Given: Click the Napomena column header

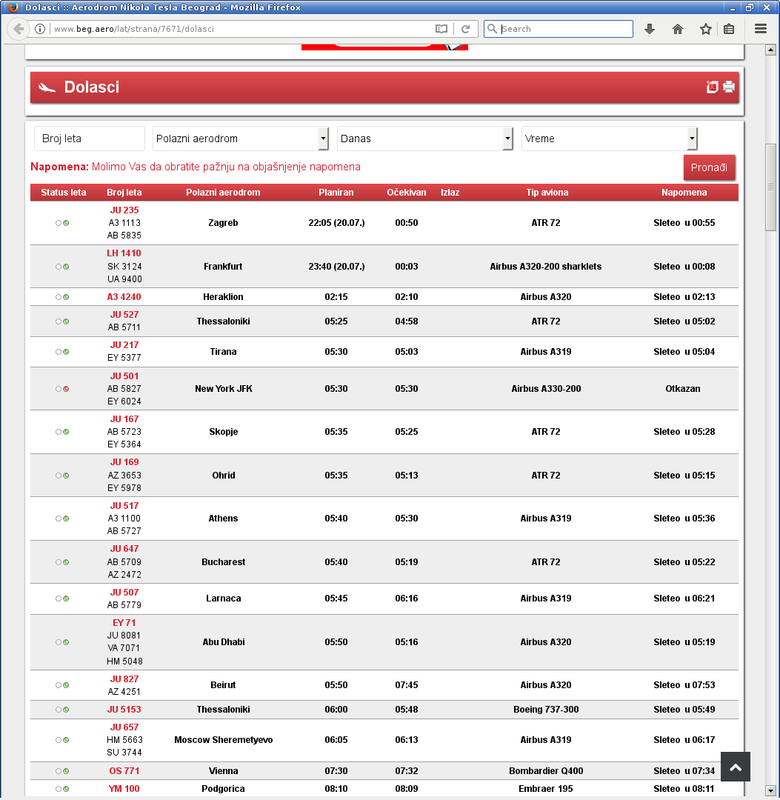Looking at the screenshot, I should 684,193.
